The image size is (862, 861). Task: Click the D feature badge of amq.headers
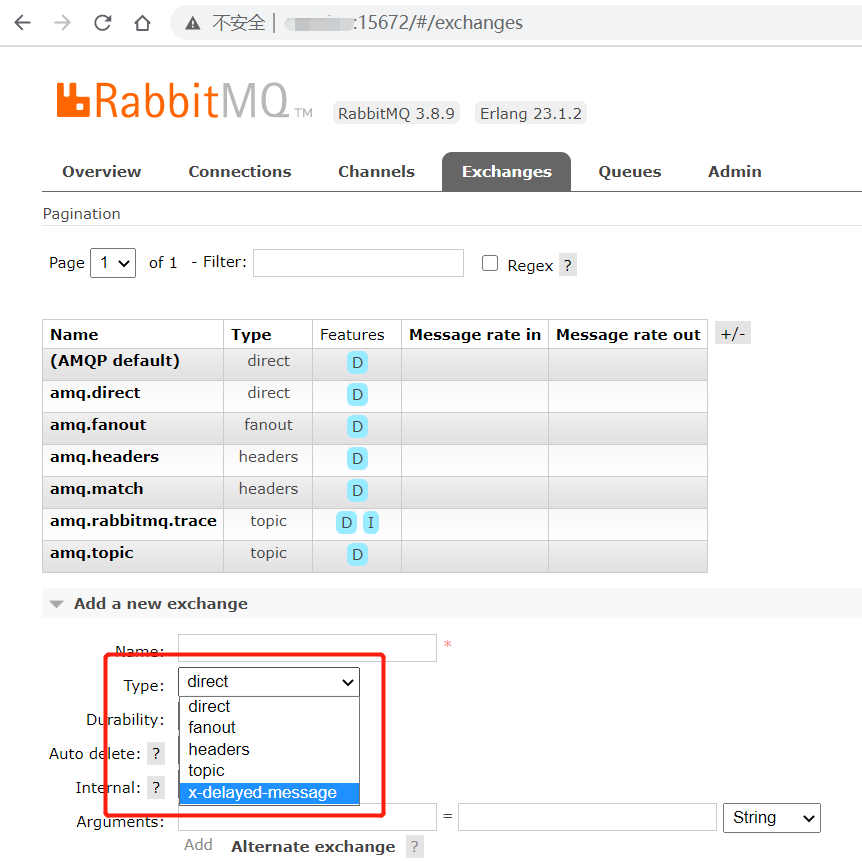pos(357,458)
